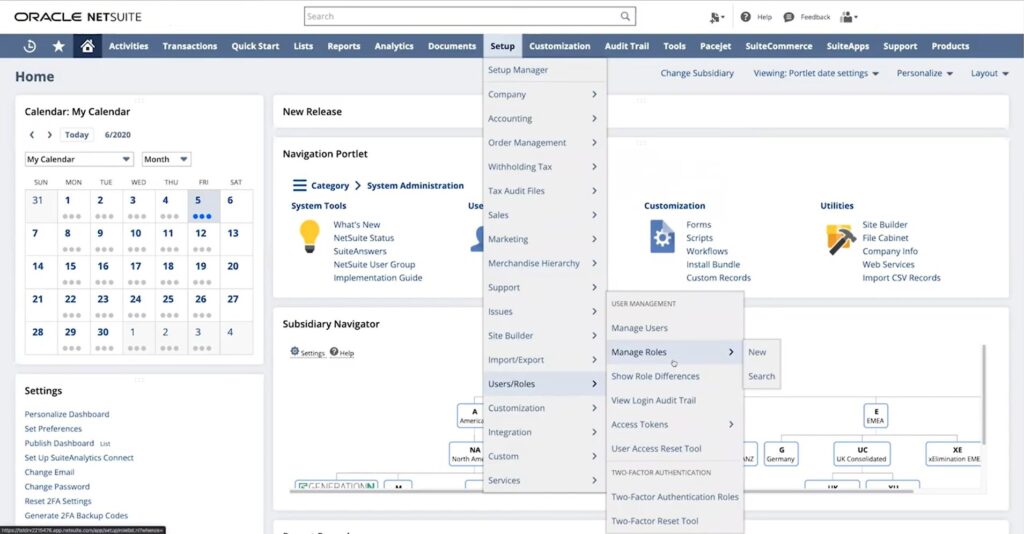1024x534 pixels.
Task: Click the UK Consolidated subsidiary node
Action: tap(861, 454)
